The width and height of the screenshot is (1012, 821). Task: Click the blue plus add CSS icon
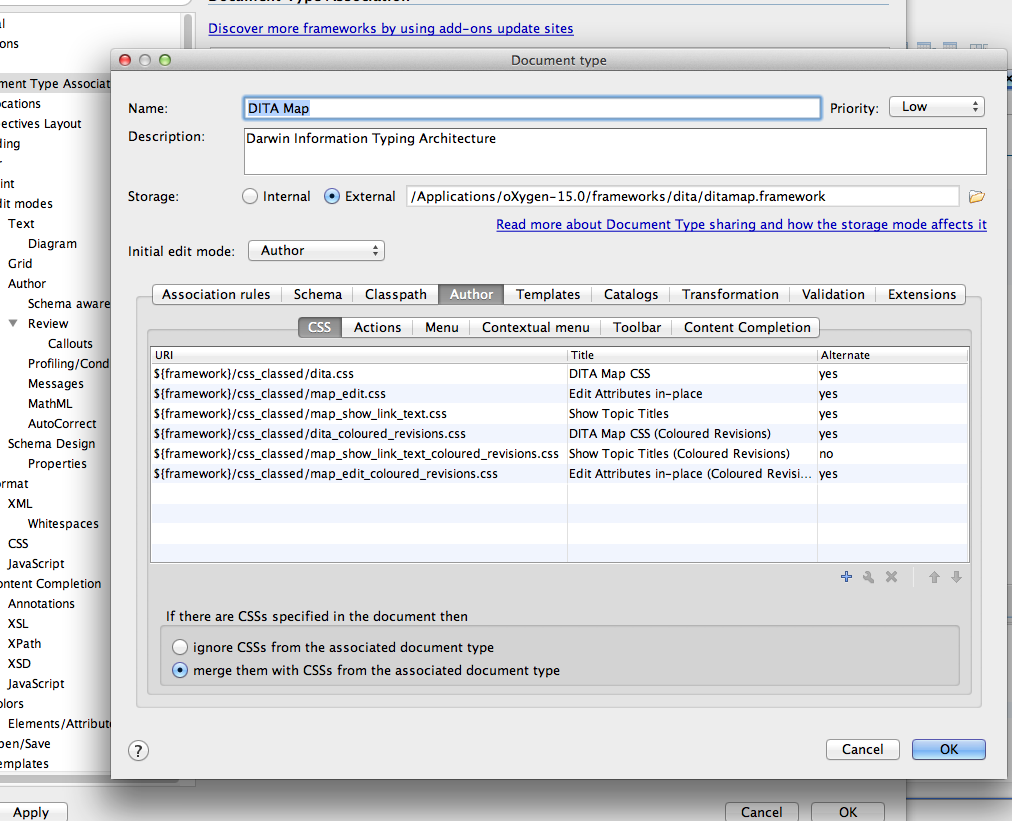tap(846, 577)
